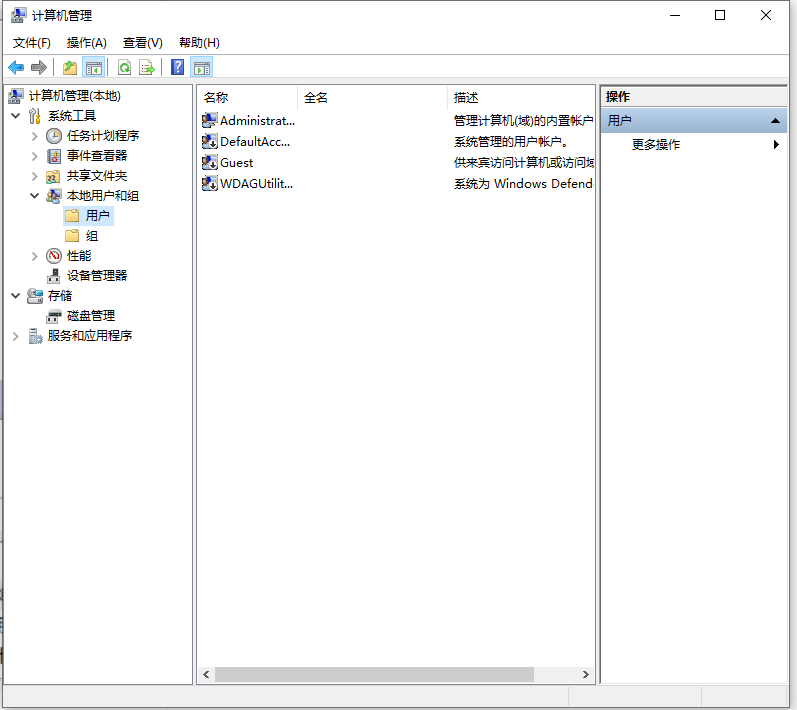
Task: Click the WDAGUtility account icon
Action: click(209, 183)
